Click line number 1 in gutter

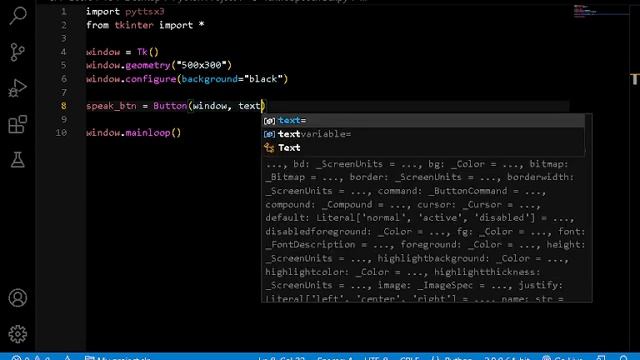coord(64,11)
